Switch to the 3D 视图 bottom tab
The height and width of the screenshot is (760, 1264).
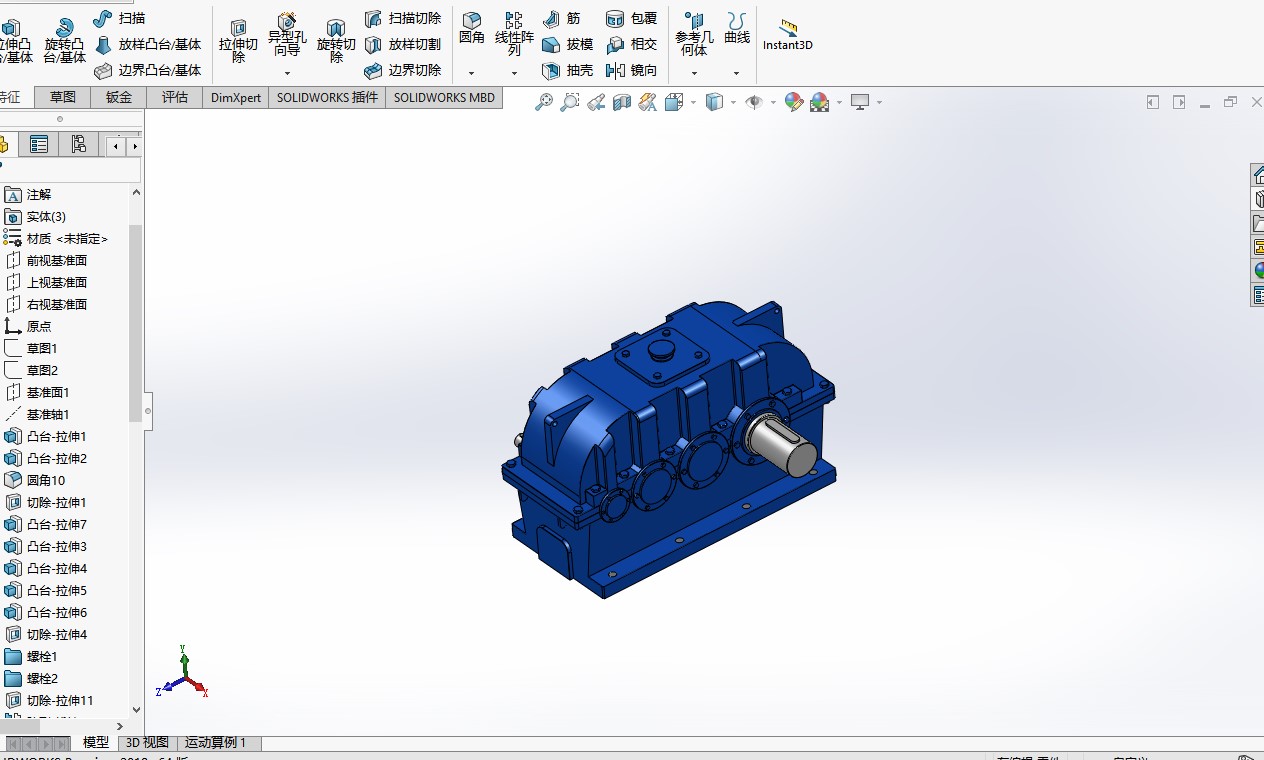pyautogui.click(x=147, y=743)
